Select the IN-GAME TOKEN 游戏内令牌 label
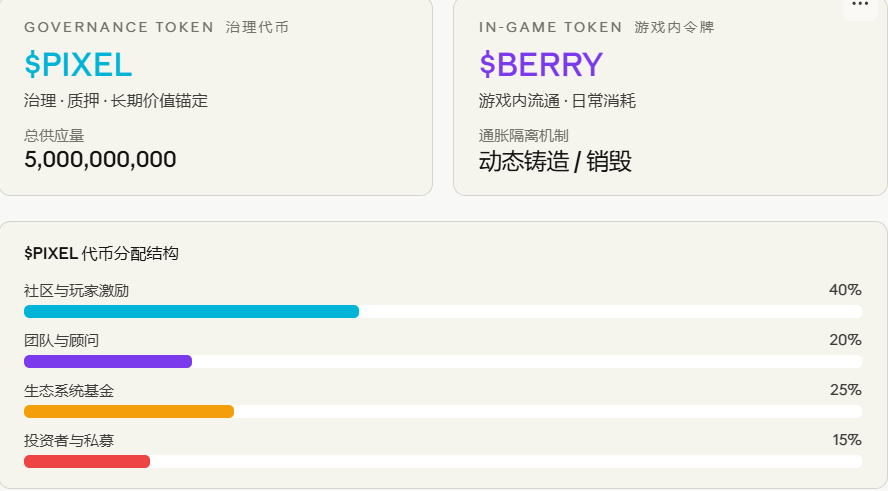This screenshot has height=491, width=888. [x=596, y=27]
